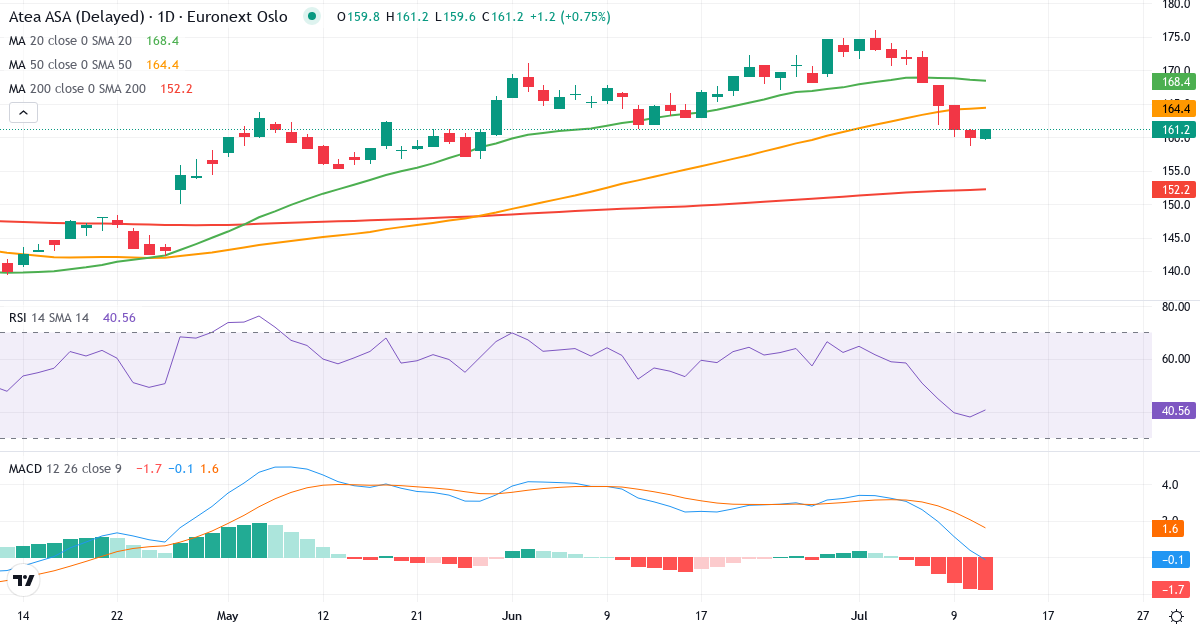Click the MA 50 indicator legend
This screenshot has width=1200, height=630.
(93, 65)
